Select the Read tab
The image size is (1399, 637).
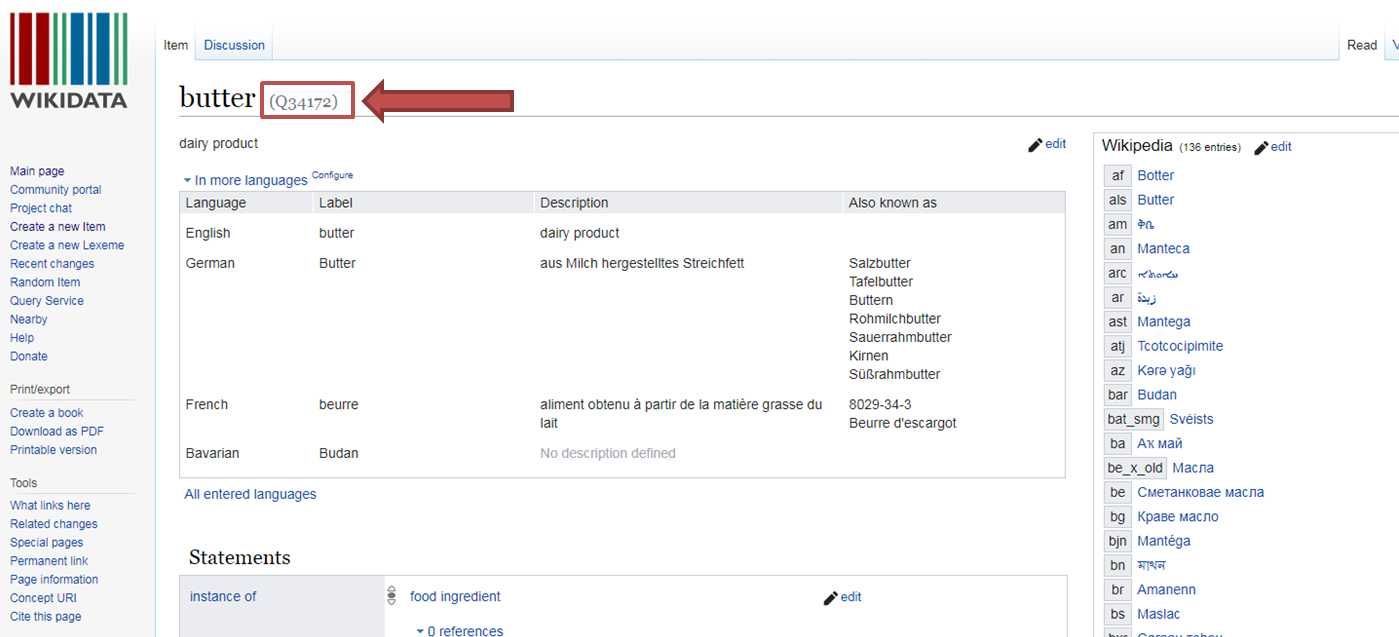1361,45
